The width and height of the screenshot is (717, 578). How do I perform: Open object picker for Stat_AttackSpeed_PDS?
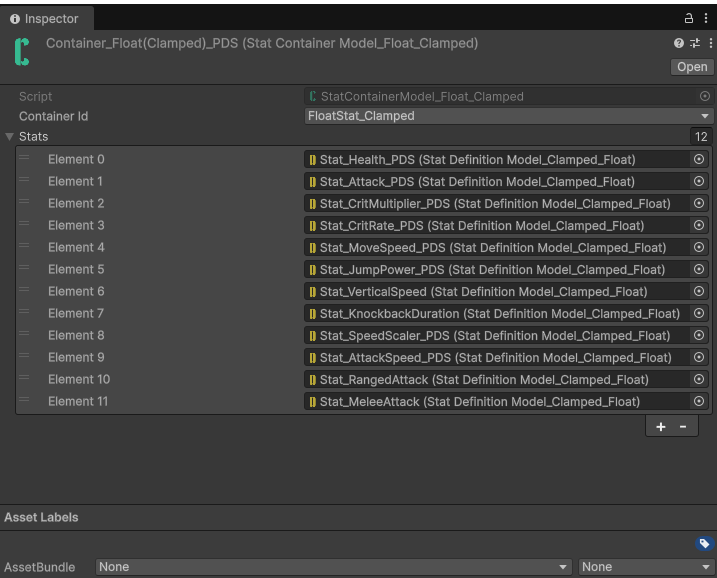(699, 357)
